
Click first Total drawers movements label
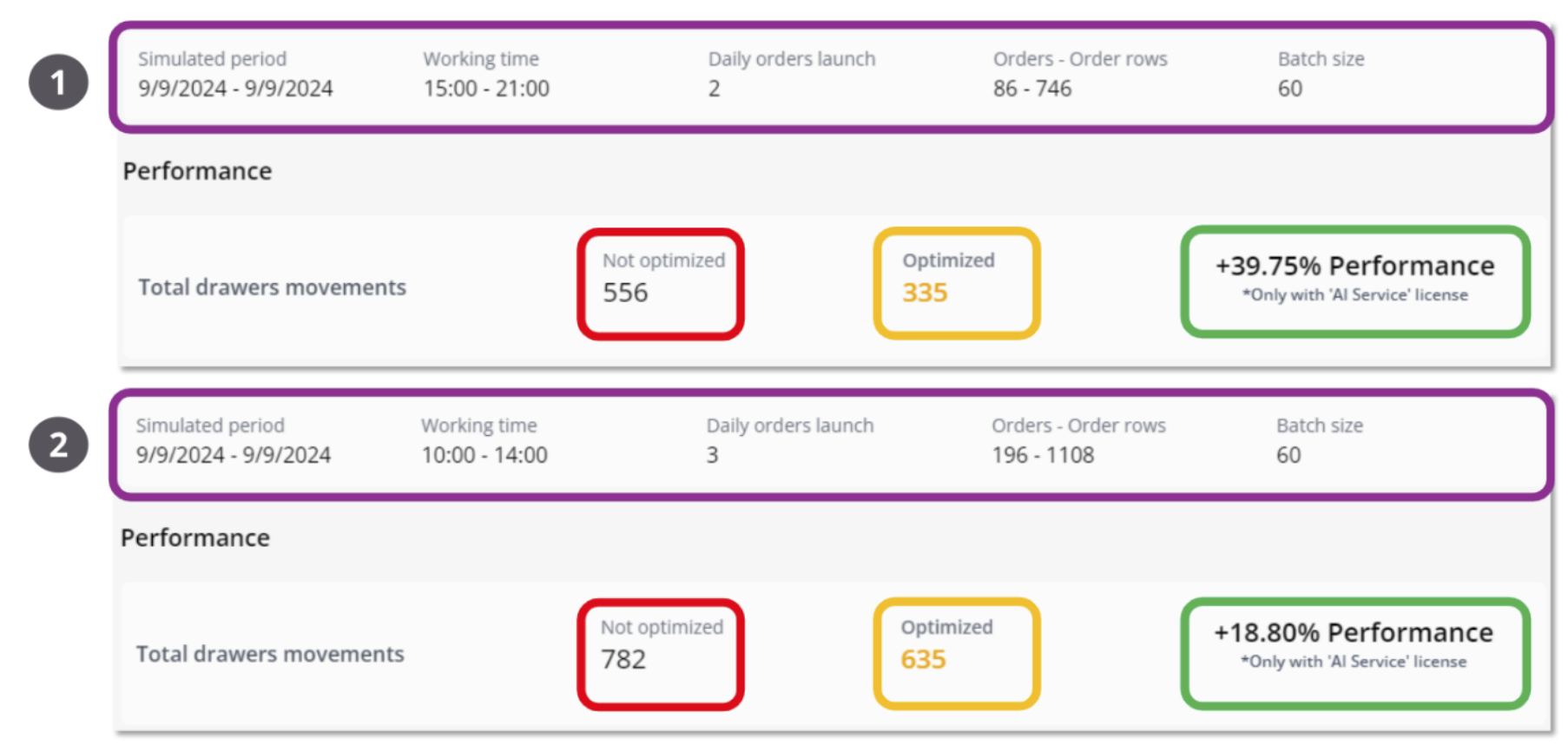272,287
